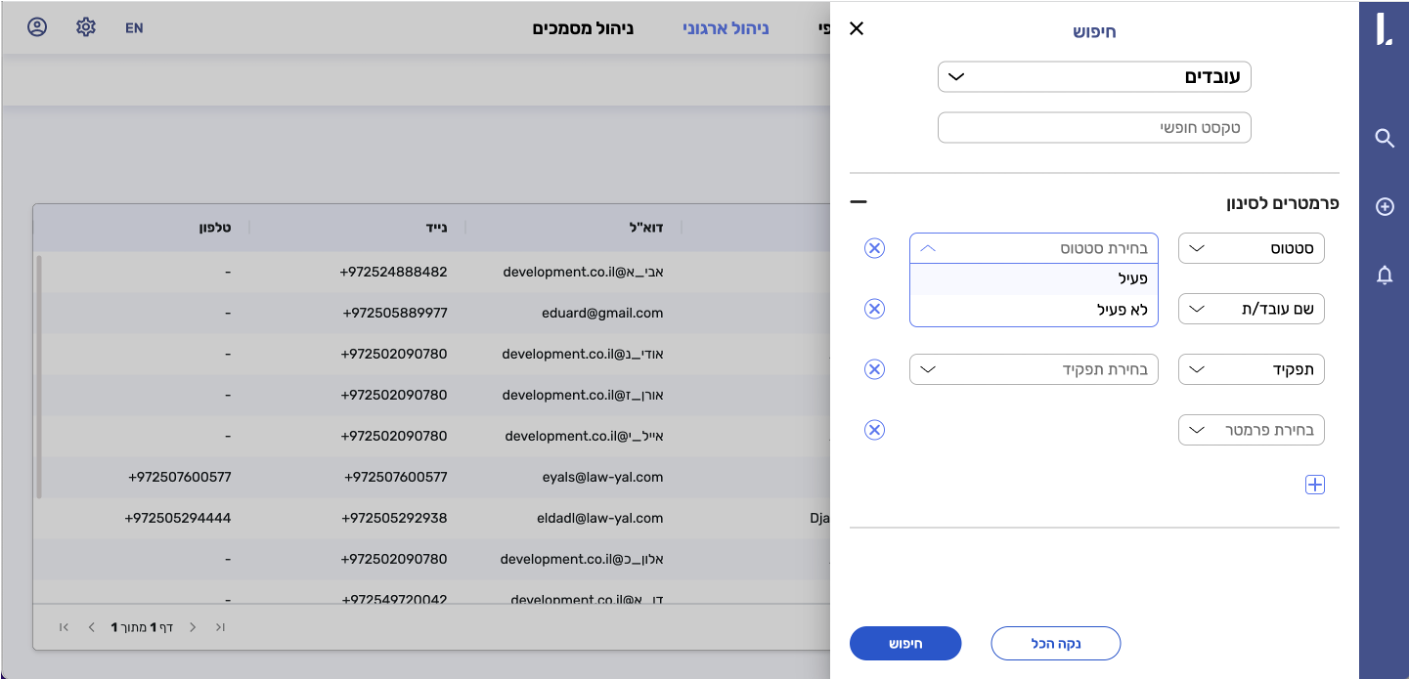Open the בחירת פרמטר dropdown

coord(1250,430)
